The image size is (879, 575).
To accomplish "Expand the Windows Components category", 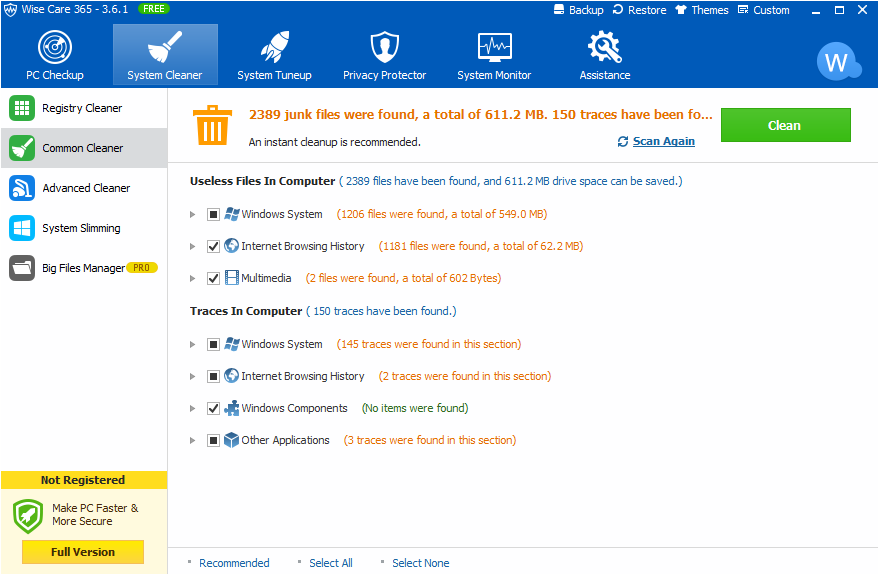I will (192, 408).
